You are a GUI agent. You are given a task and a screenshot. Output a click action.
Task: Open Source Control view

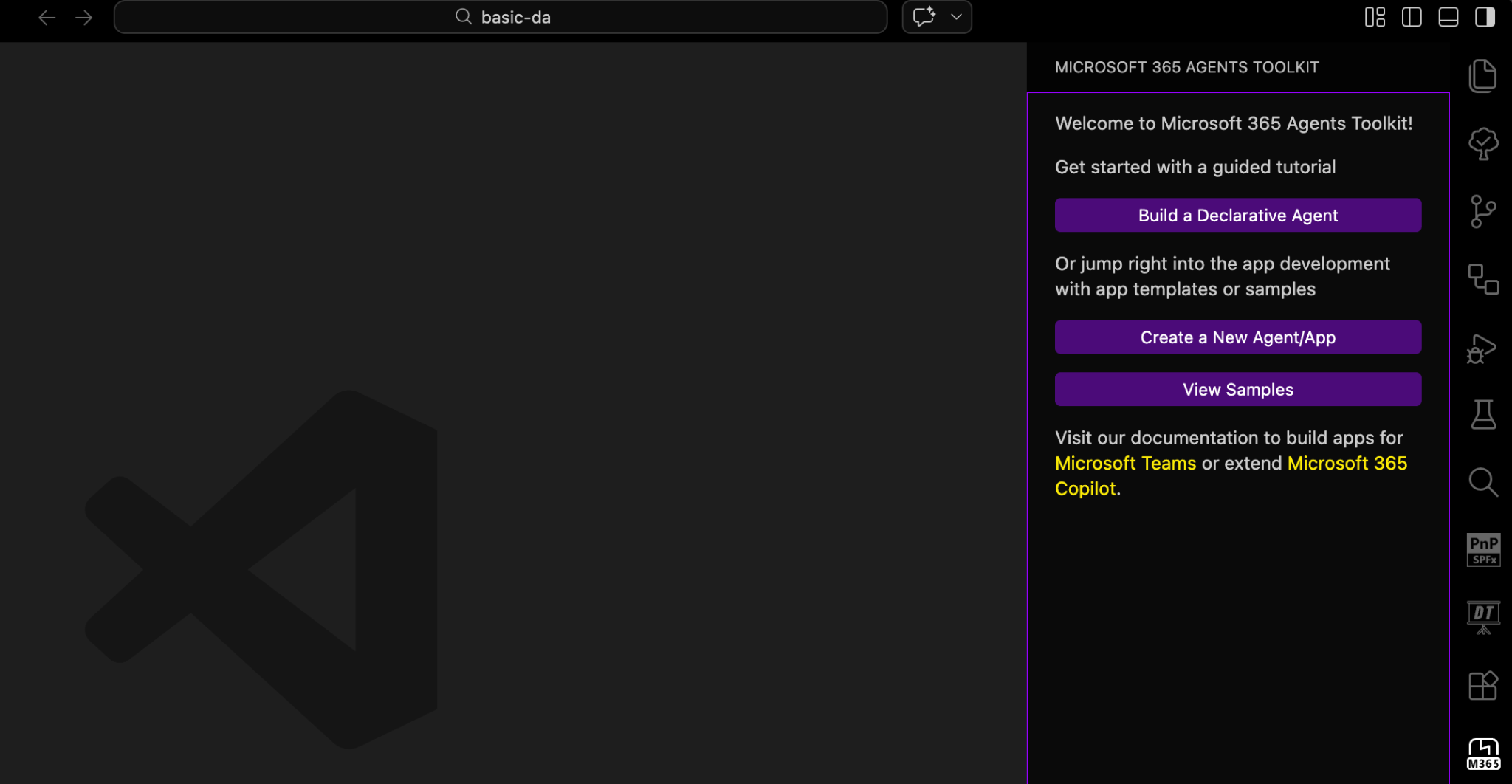click(1482, 212)
